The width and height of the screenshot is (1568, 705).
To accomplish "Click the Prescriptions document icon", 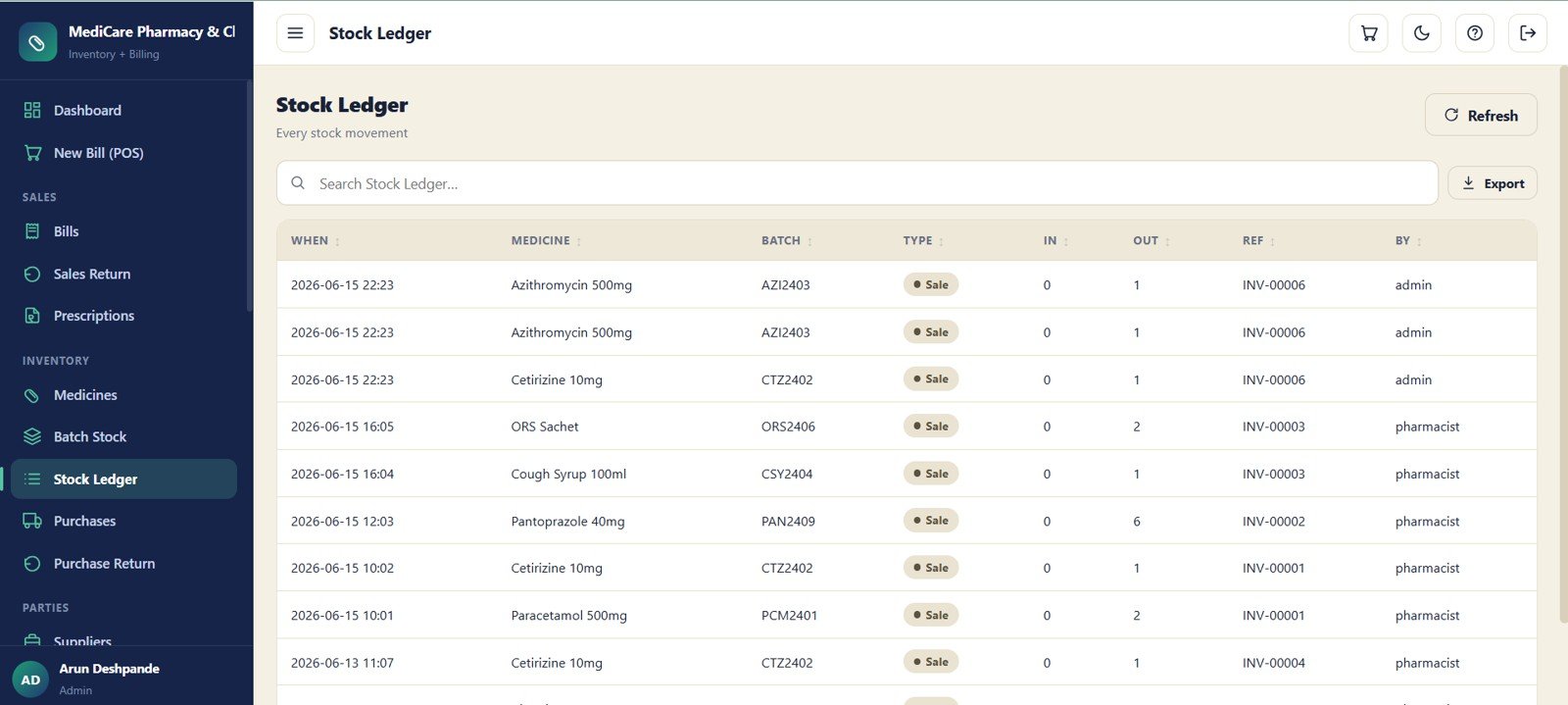I will [x=32, y=316].
